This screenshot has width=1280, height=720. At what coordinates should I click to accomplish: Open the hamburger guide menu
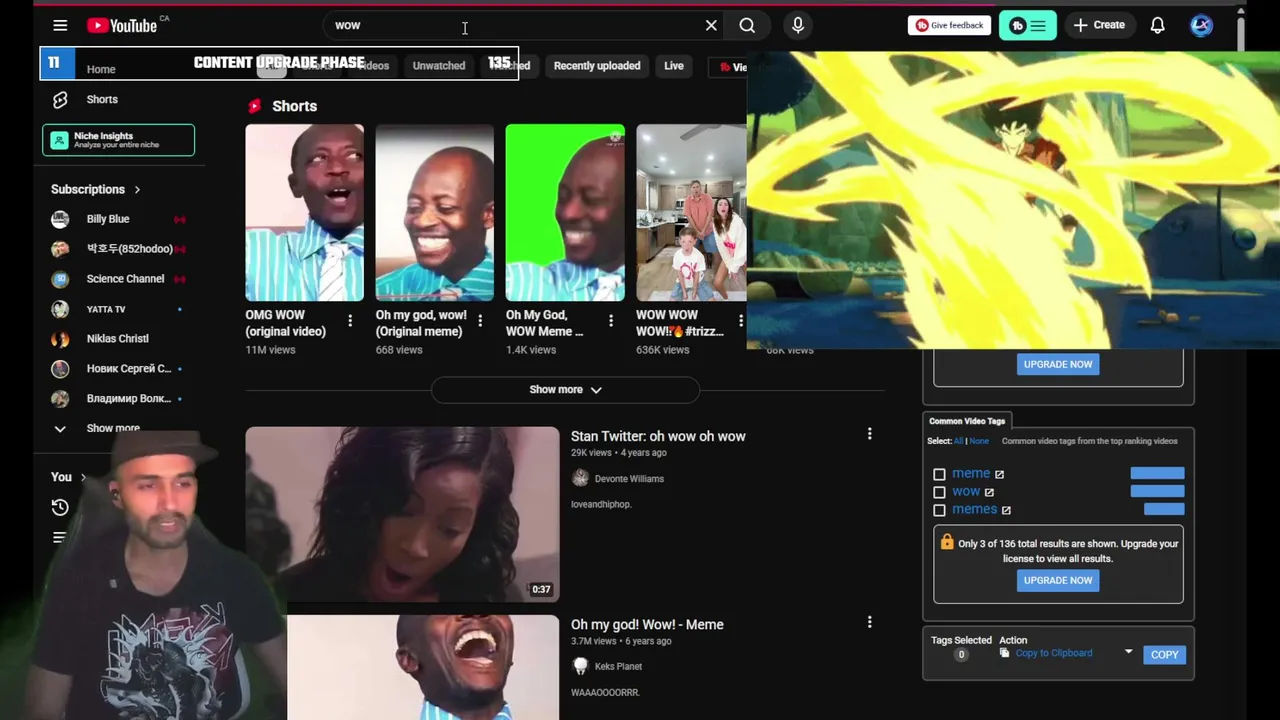coord(60,25)
